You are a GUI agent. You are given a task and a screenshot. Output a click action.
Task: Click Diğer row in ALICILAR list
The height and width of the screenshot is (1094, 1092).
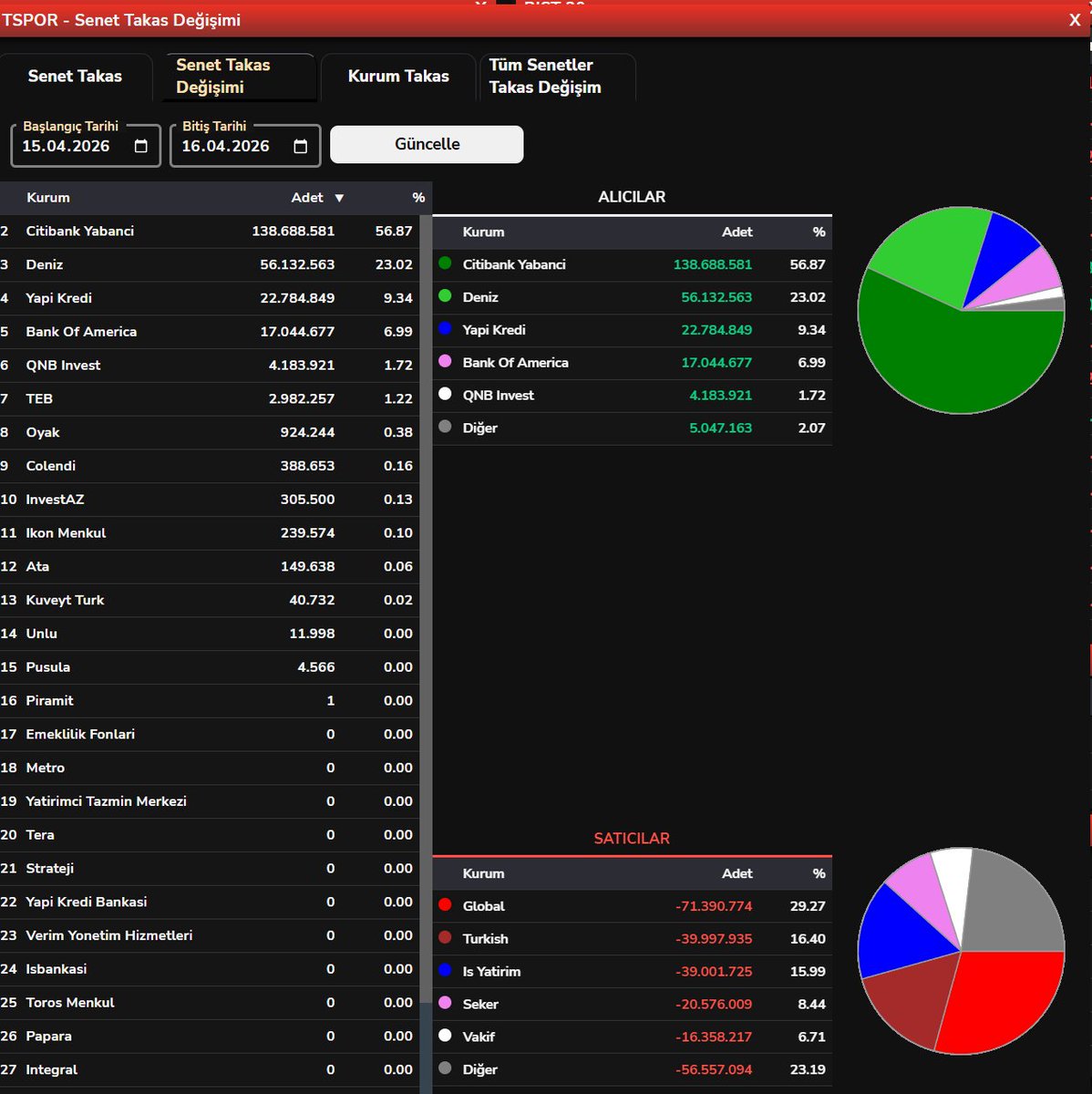tap(632, 428)
